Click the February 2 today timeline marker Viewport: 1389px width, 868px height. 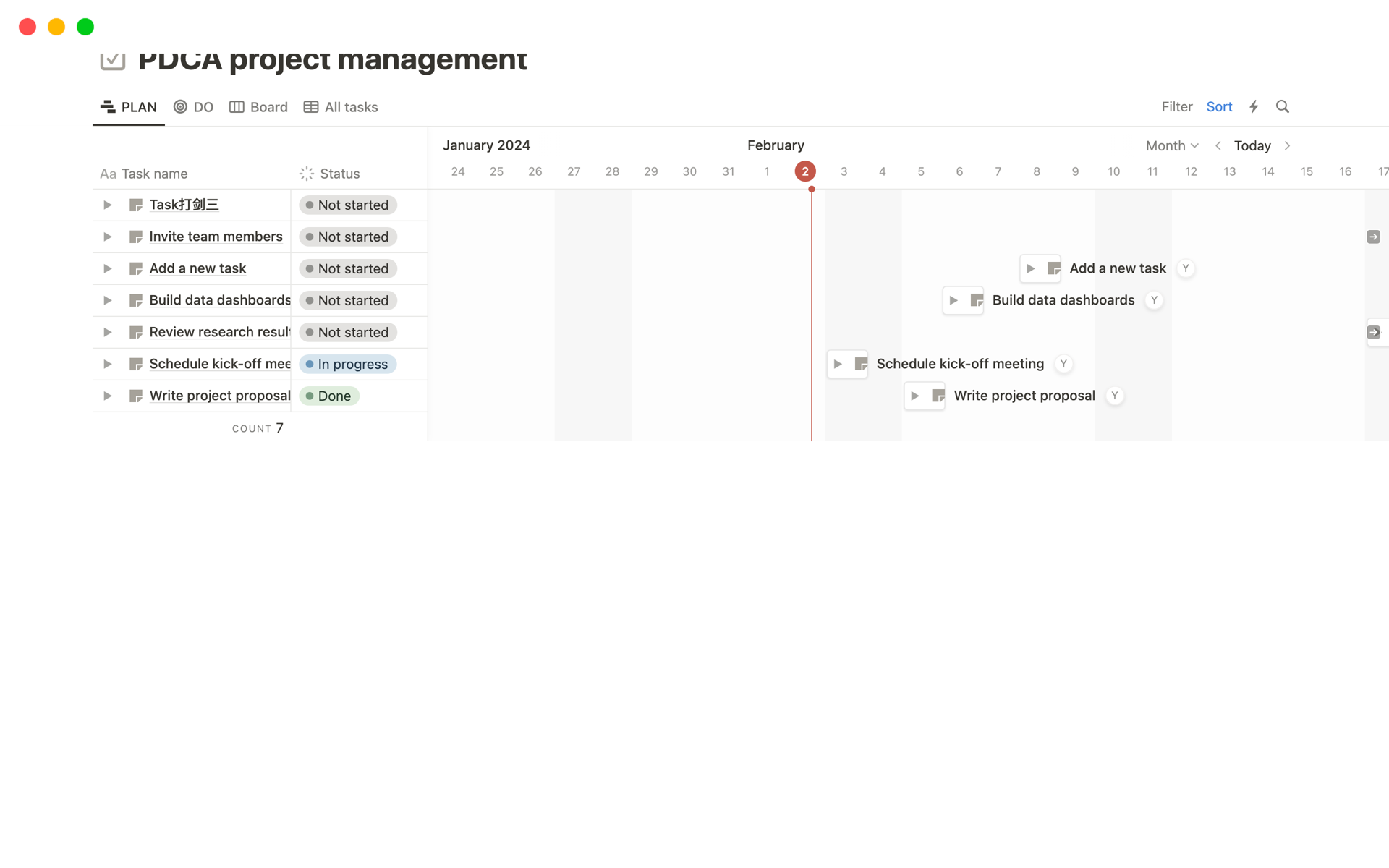click(806, 171)
